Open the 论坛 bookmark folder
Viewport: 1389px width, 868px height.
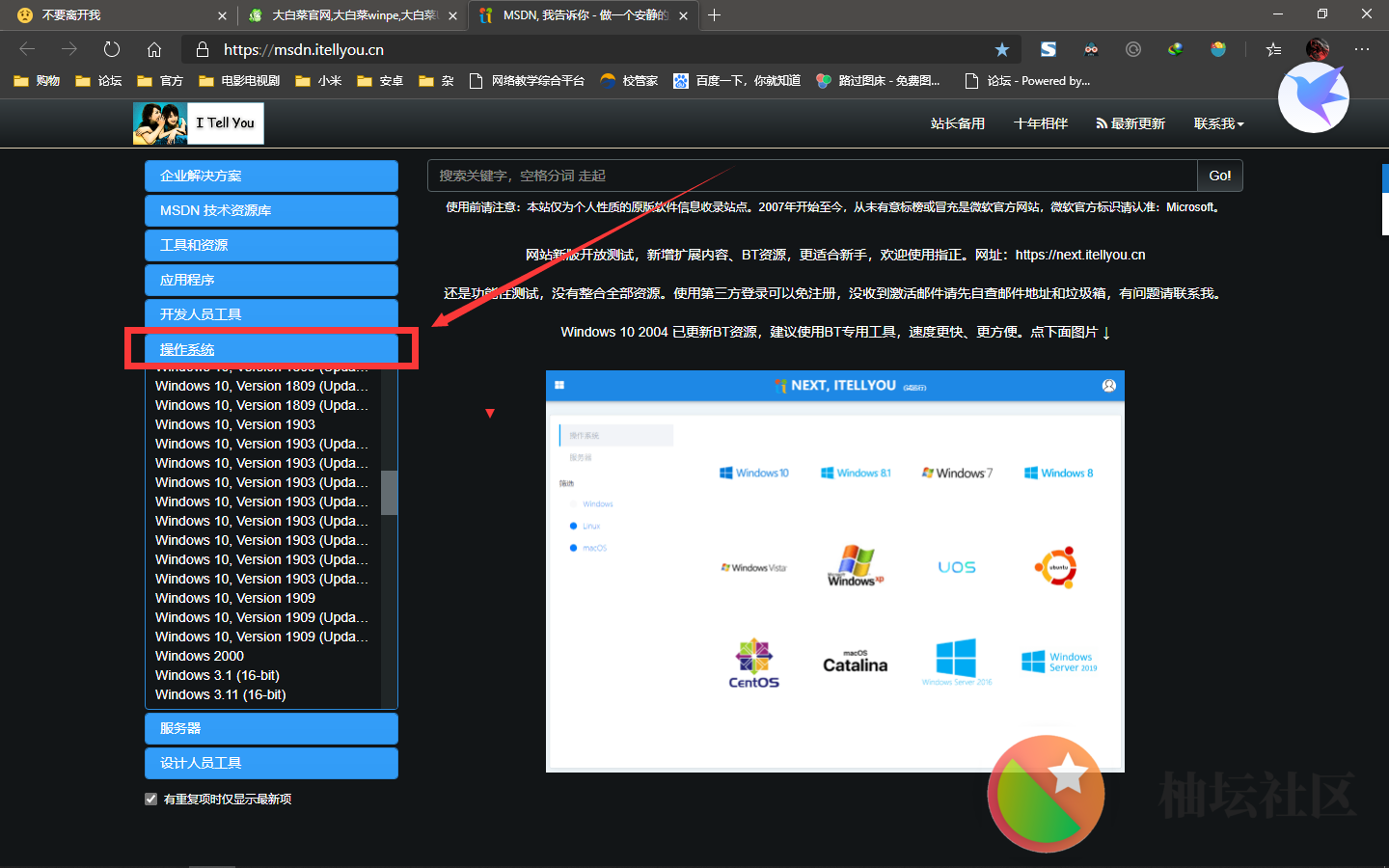pos(98,81)
